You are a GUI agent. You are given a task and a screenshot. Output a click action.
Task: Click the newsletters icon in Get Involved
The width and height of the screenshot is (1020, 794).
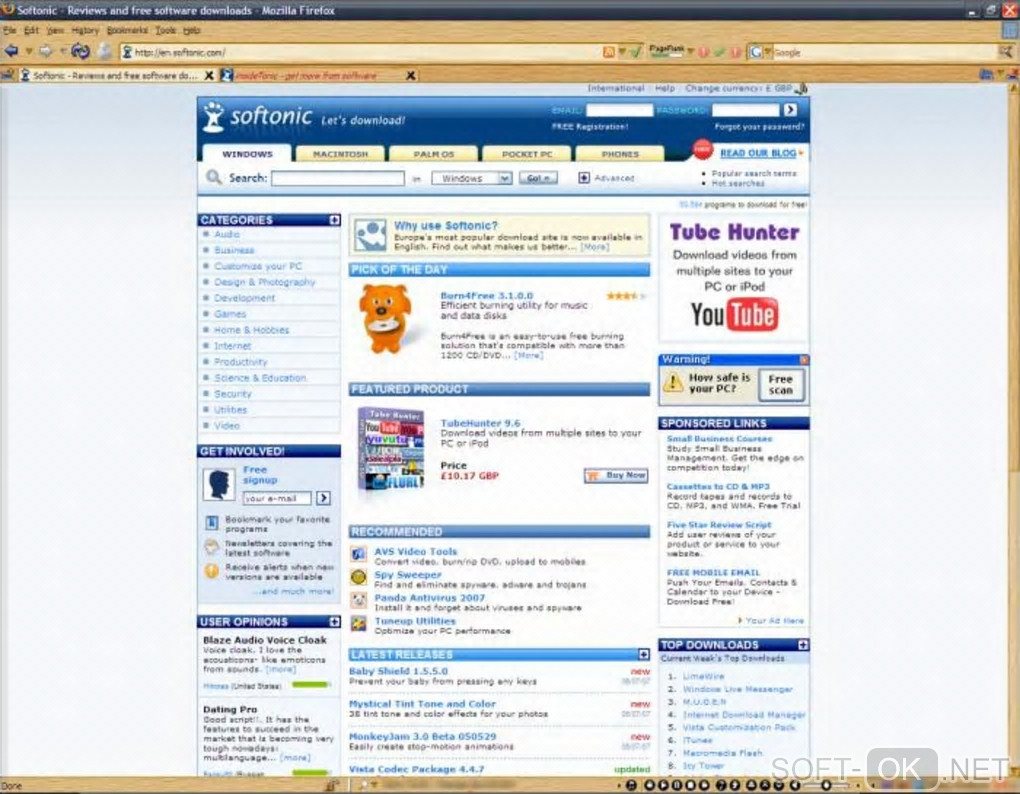tap(211, 547)
